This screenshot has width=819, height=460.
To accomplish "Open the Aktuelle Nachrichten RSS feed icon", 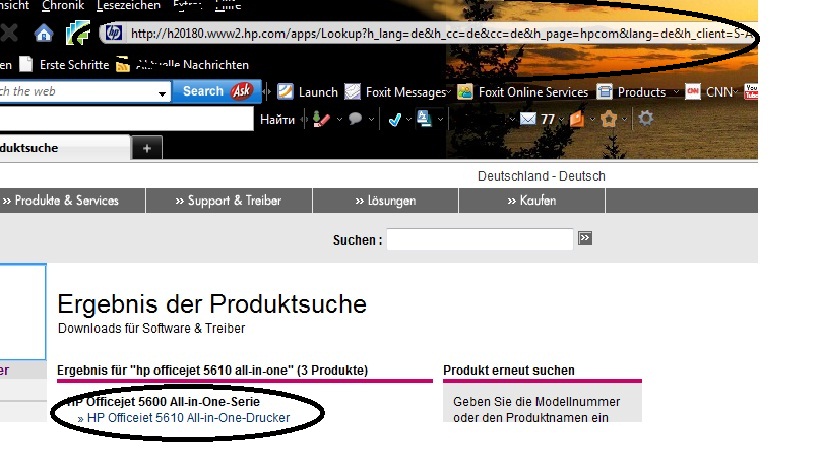I will pyautogui.click(x=123, y=64).
